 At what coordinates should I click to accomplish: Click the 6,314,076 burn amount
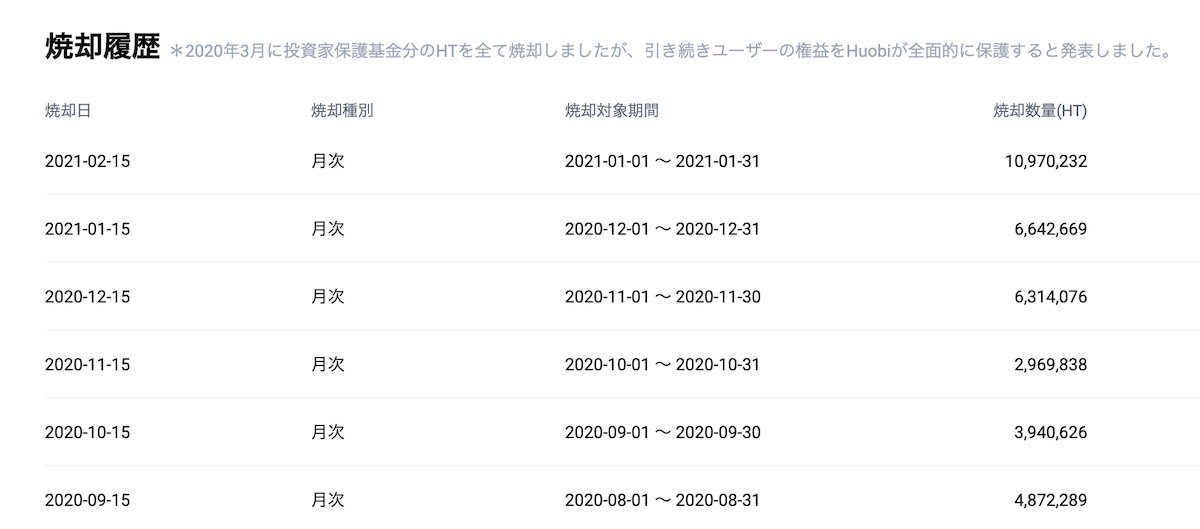[1050, 297]
